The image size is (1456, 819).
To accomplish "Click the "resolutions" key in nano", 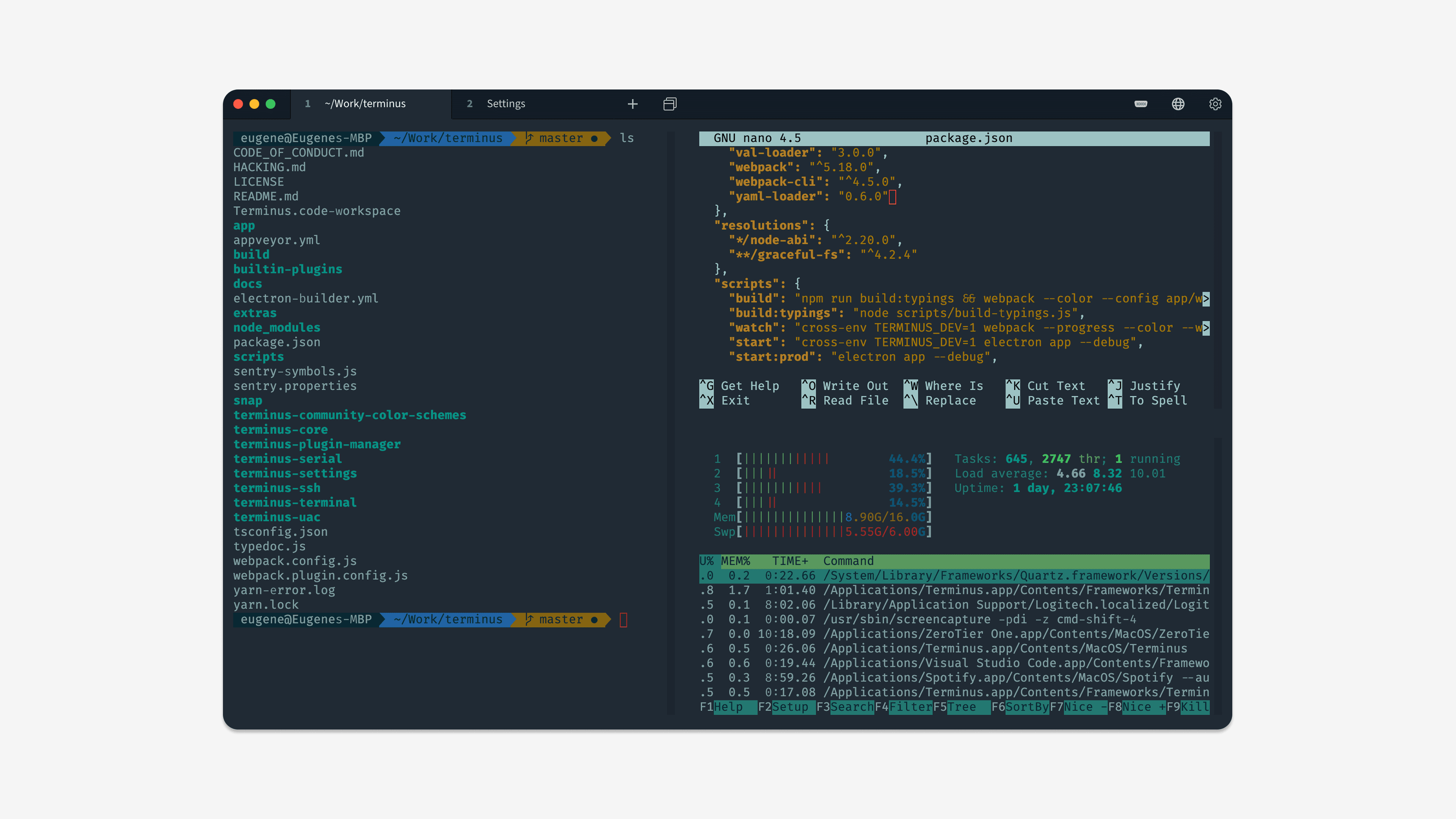I will (761, 226).
